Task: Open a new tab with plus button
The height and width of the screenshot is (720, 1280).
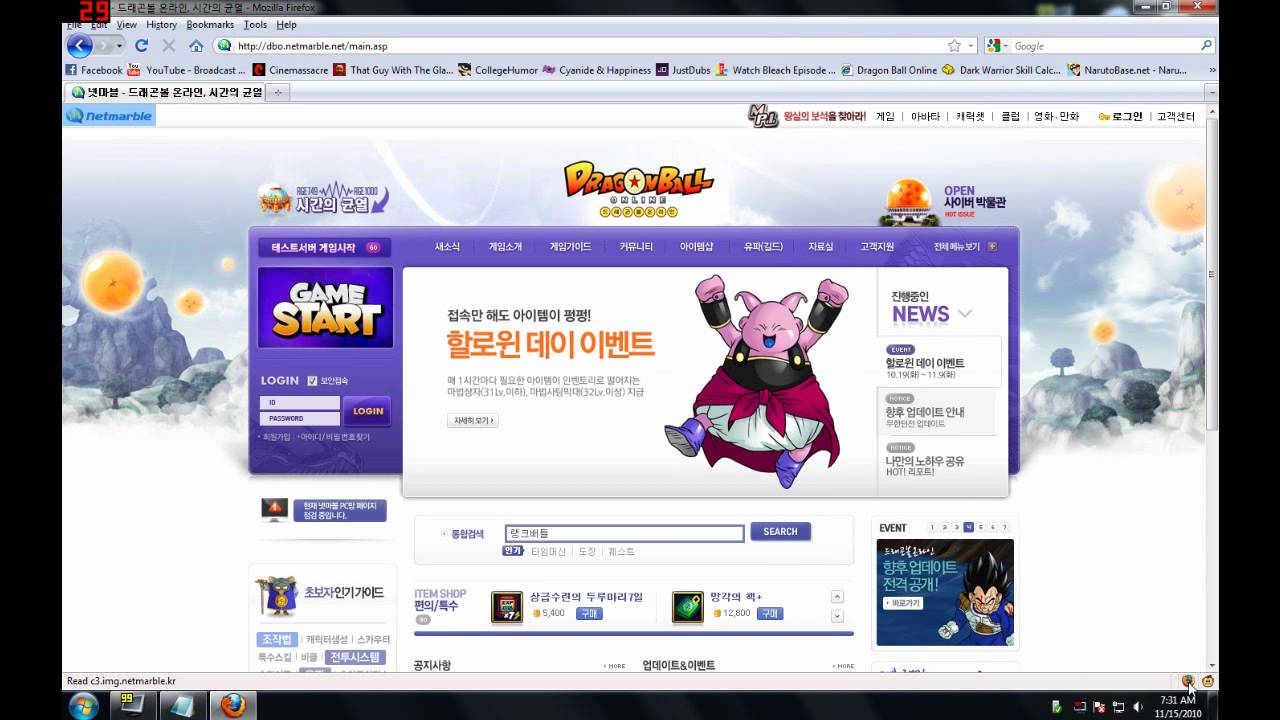Action: (x=278, y=92)
